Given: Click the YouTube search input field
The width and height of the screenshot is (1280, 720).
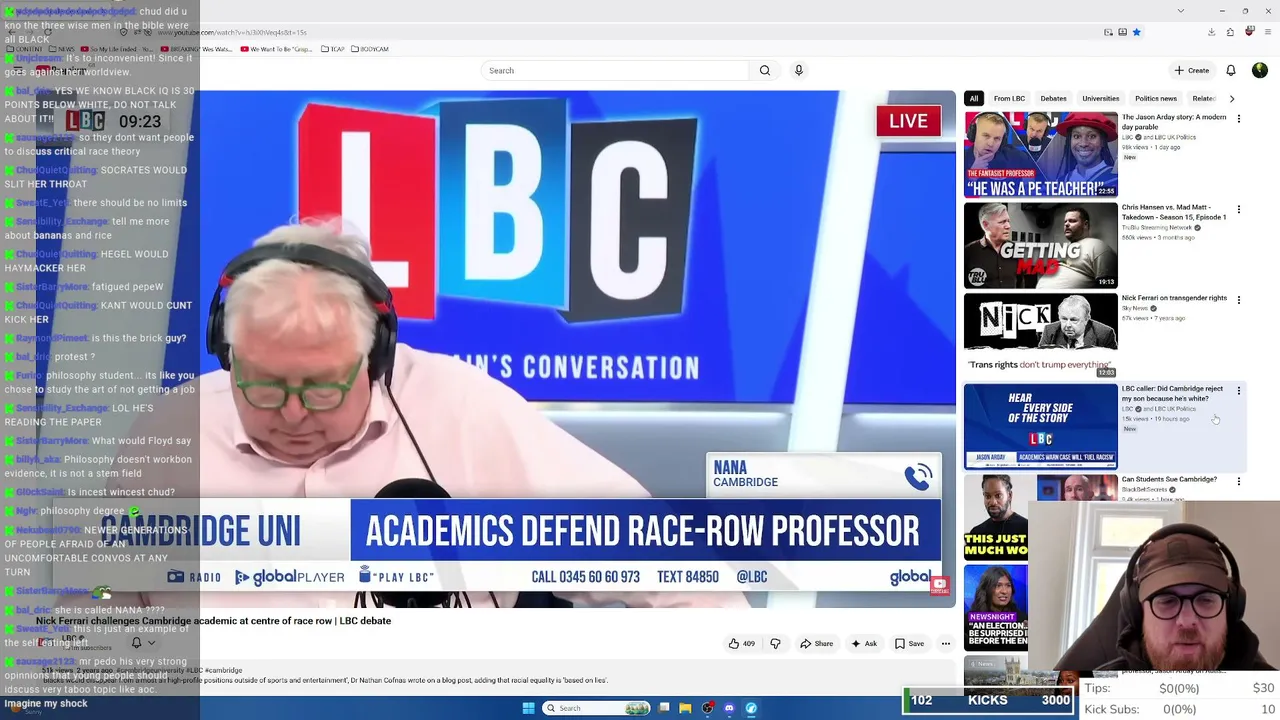Looking at the screenshot, I should [x=615, y=70].
